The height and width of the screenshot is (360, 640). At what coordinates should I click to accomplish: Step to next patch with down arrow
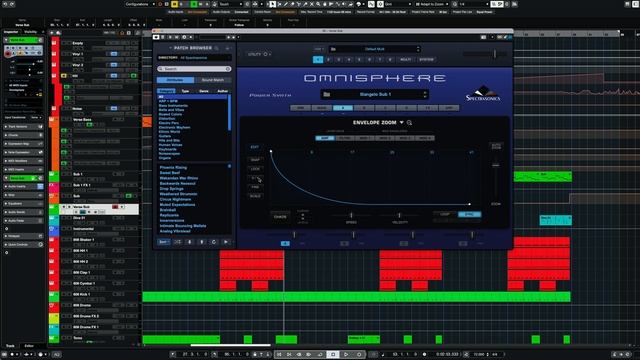coord(189,242)
